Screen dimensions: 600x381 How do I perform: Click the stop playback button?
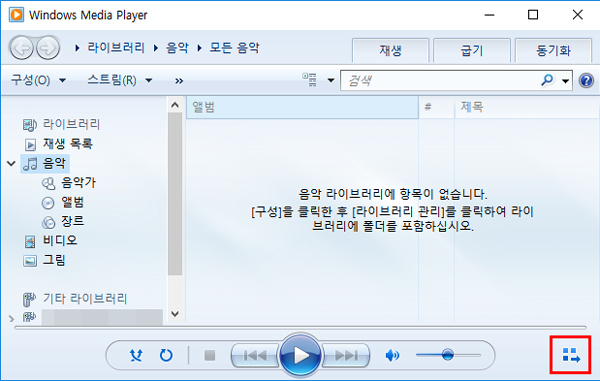(210, 356)
